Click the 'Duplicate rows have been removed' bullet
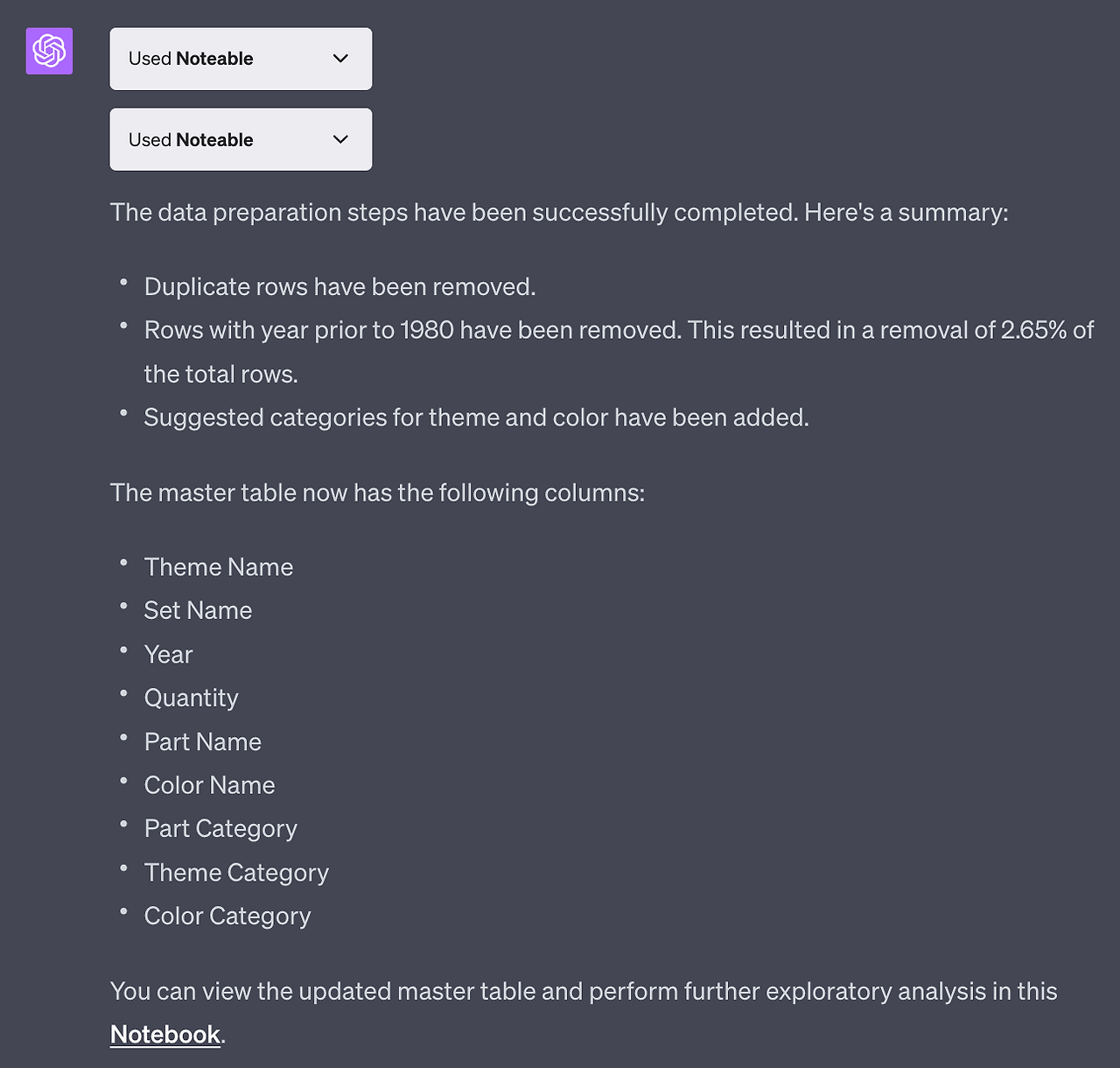 [x=339, y=287]
